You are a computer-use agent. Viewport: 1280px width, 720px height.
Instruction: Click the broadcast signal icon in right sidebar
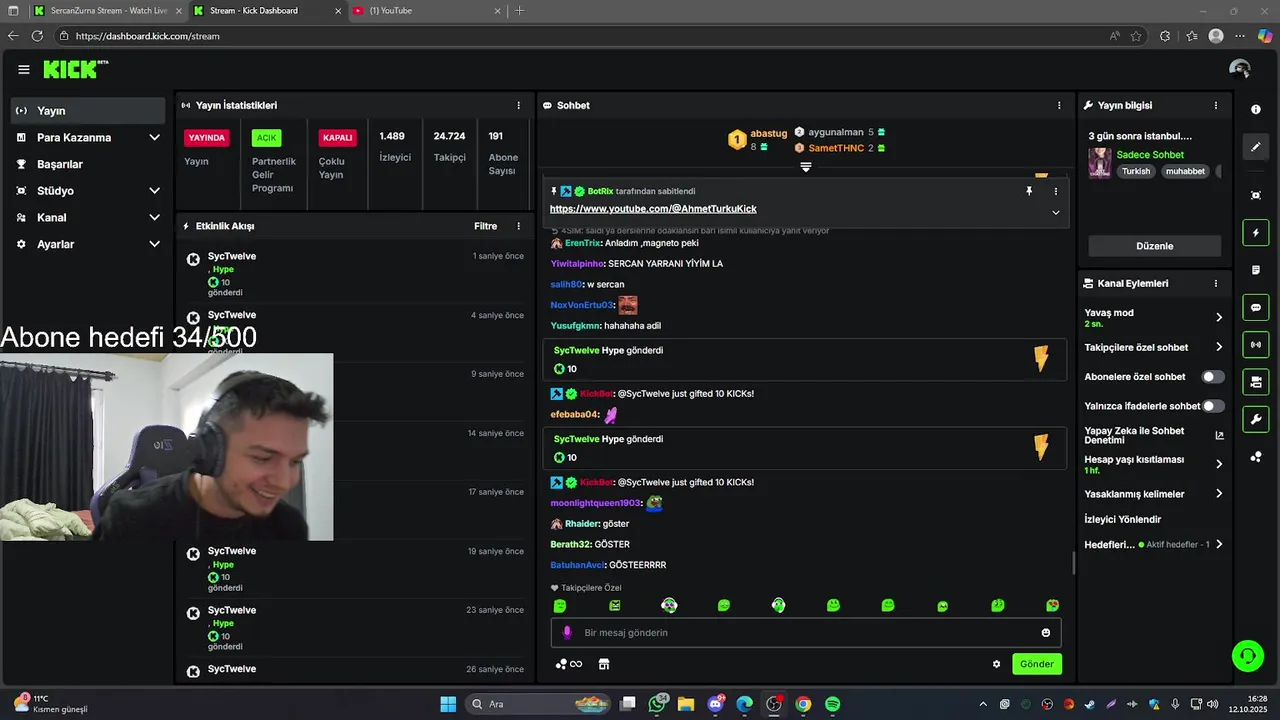tap(1256, 345)
